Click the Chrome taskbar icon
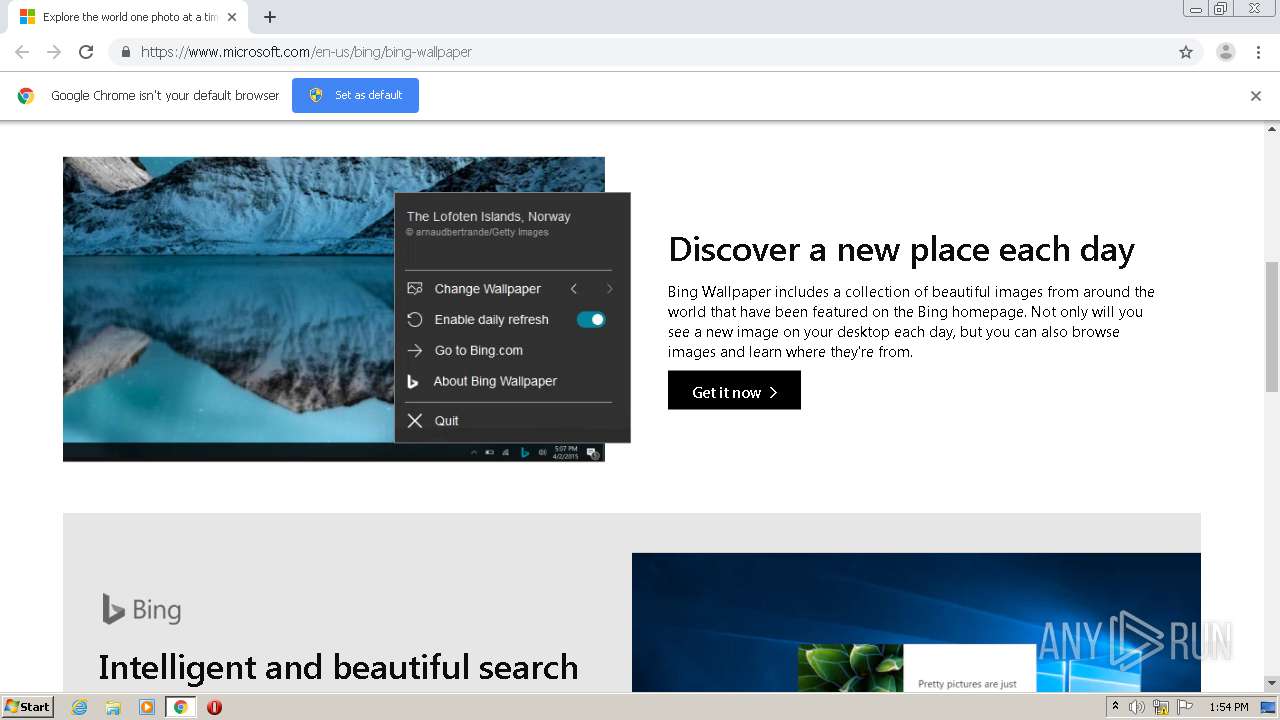The width and height of the screenshot is (1280, 720). click(x=181, y=707)
